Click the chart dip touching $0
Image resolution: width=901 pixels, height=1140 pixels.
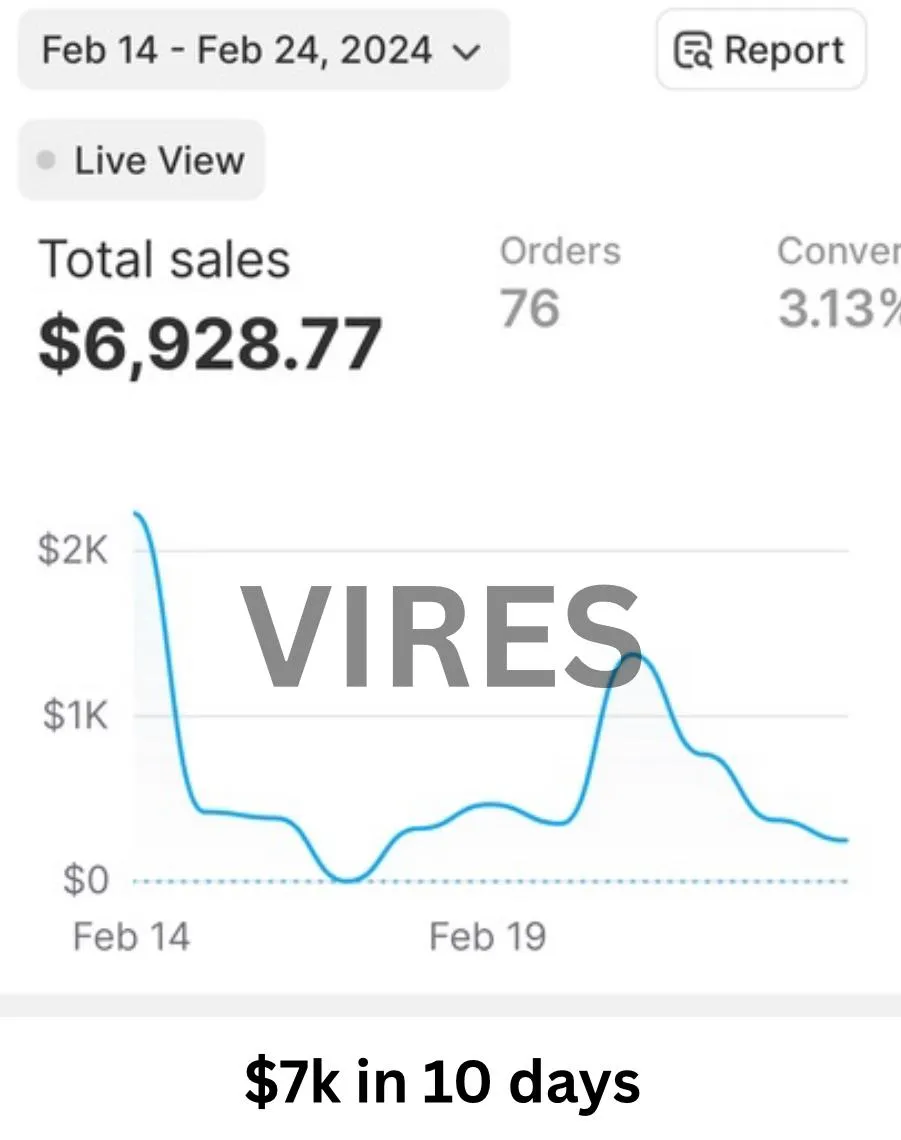click(x=349, y=880)
